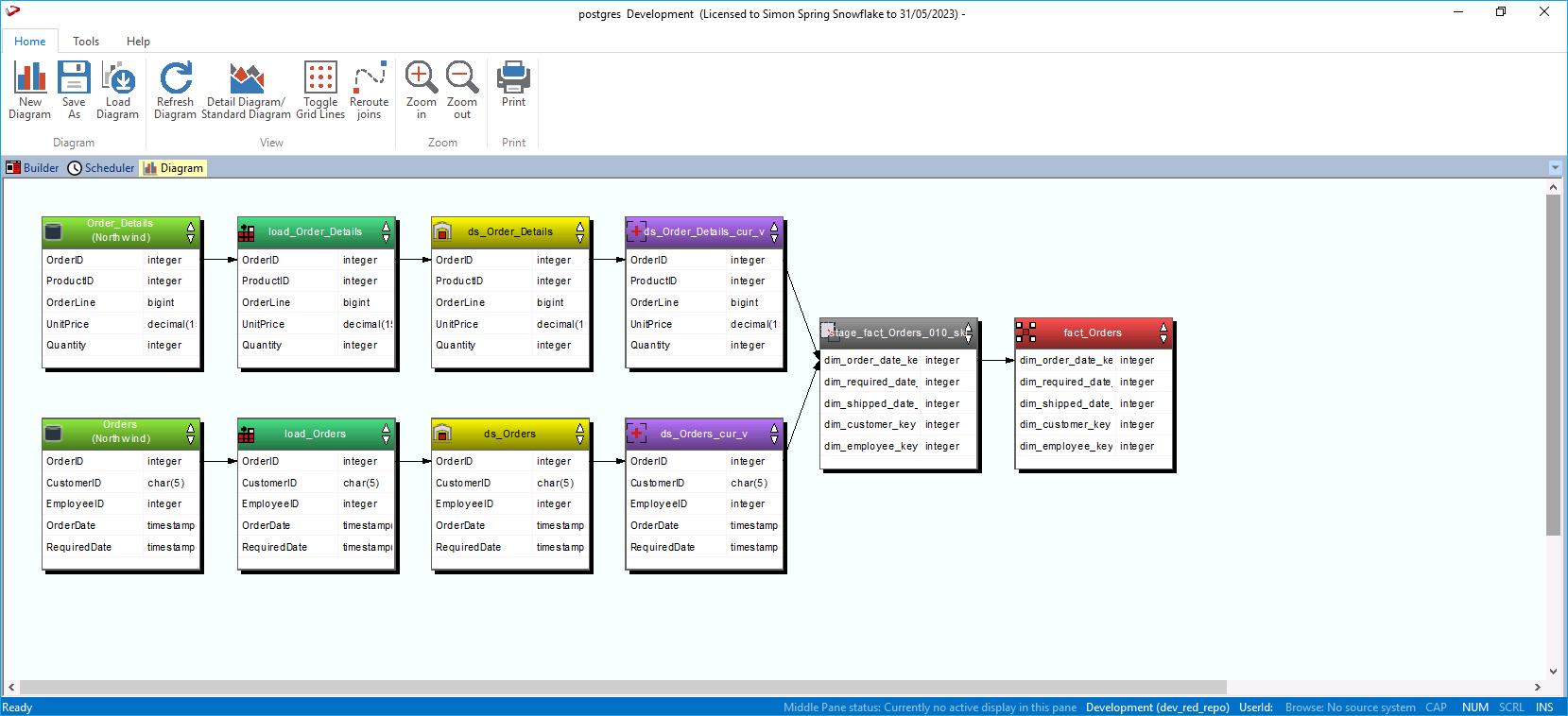Print the current diagram
Viewport: 1568px width, 716px height.
[514, 84]
